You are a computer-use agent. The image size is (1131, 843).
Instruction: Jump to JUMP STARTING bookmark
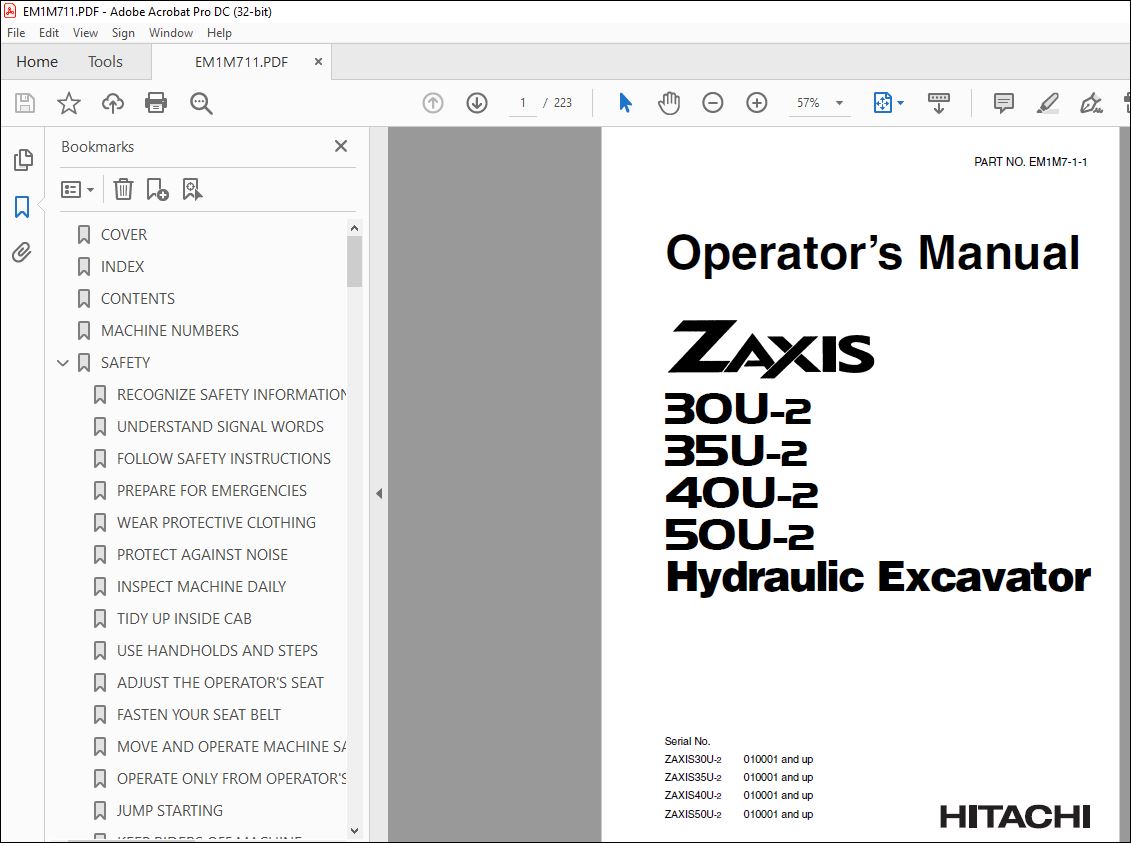point(170,811)
